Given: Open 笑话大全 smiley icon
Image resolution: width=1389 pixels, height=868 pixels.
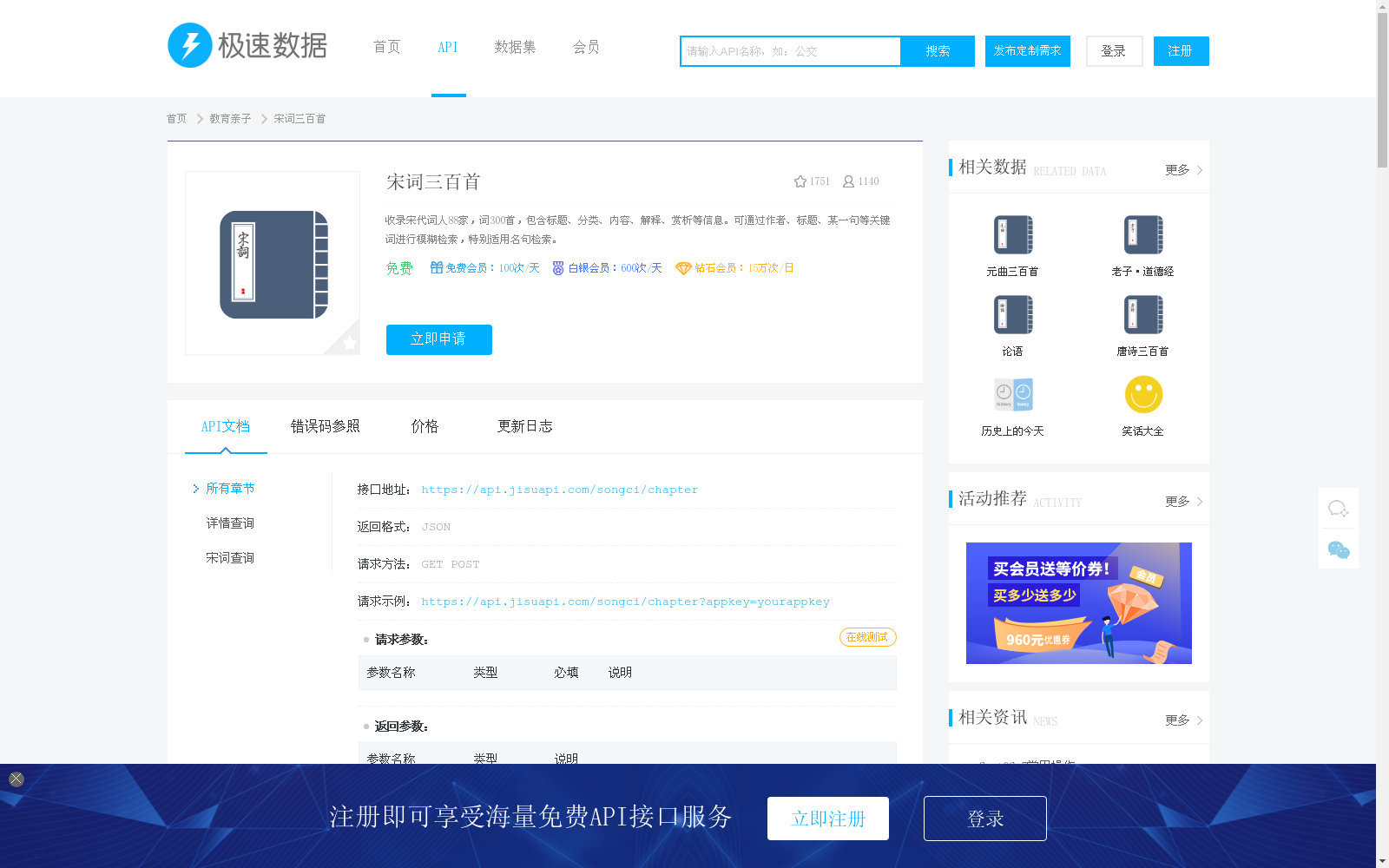Looking at the screenshot, I should pos(1143,394).
